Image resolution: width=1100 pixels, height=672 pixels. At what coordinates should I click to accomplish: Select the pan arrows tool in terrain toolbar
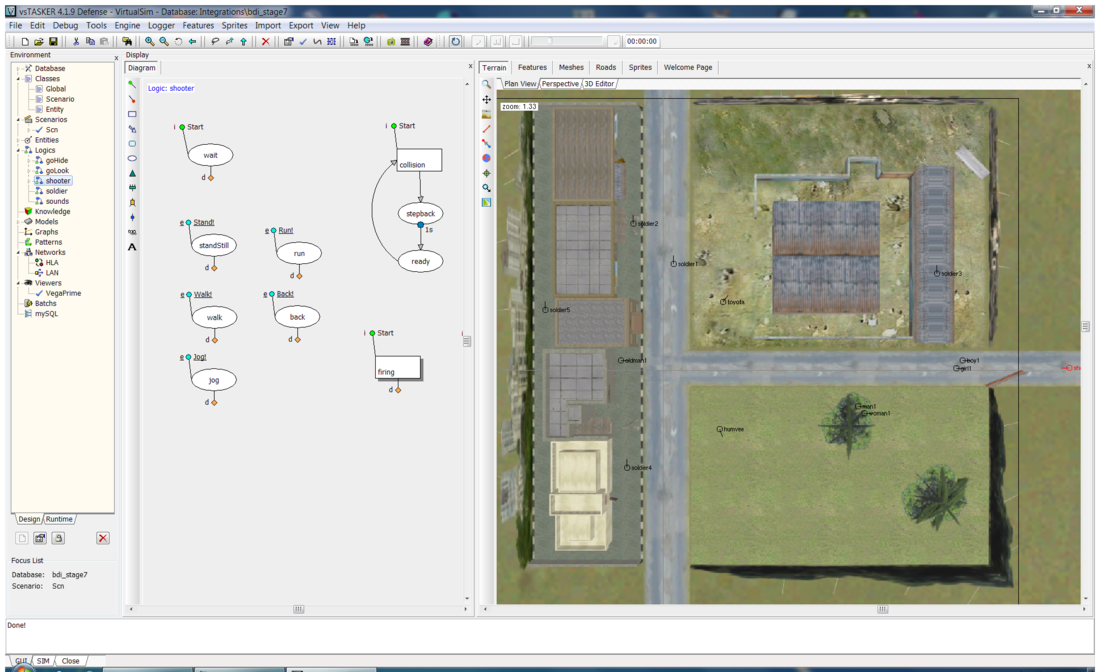pyautogui.click(x=487, y=100)
